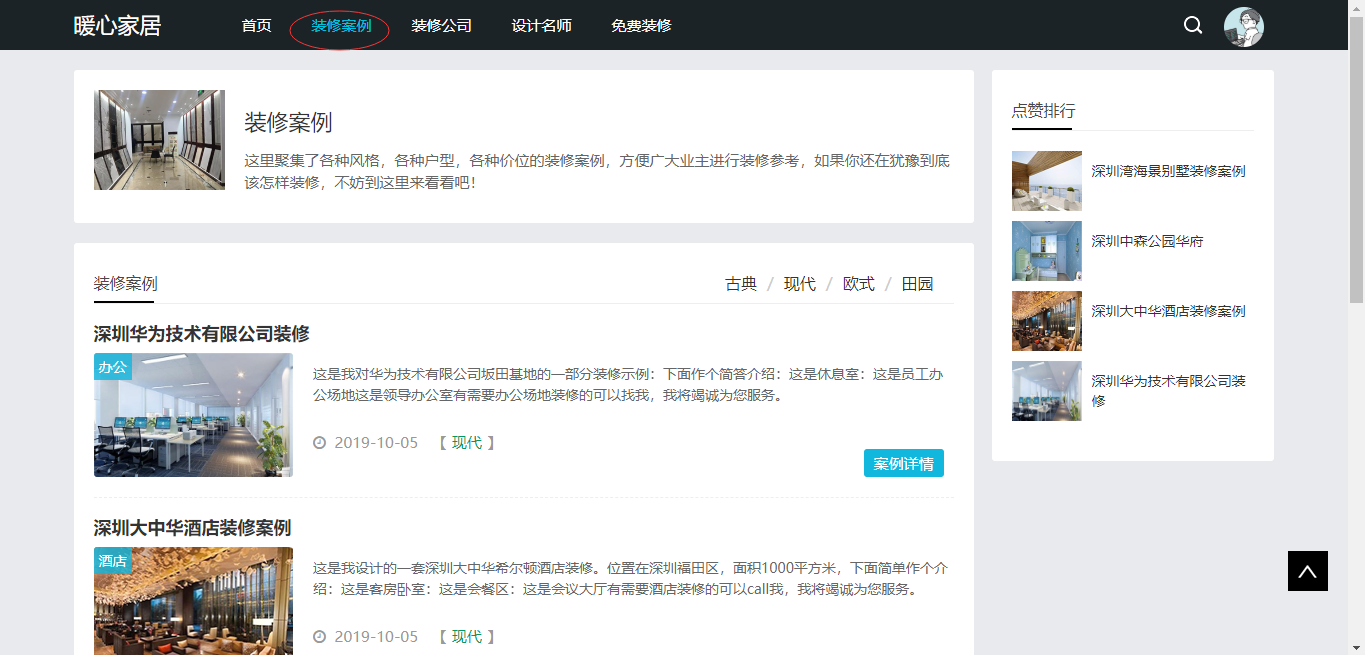This screenshot has width=1365, height=655.
Task: Open 深圳中森公园华府 in ranking list
Action: click(1147, 241)
